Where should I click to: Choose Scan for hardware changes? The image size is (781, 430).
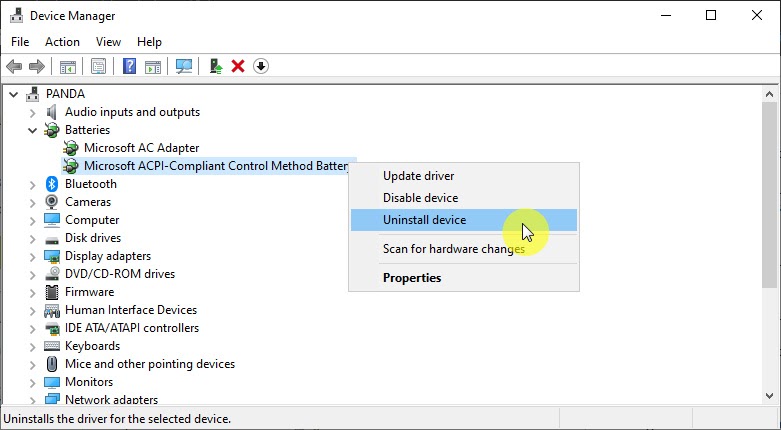[x=464, y=249]
